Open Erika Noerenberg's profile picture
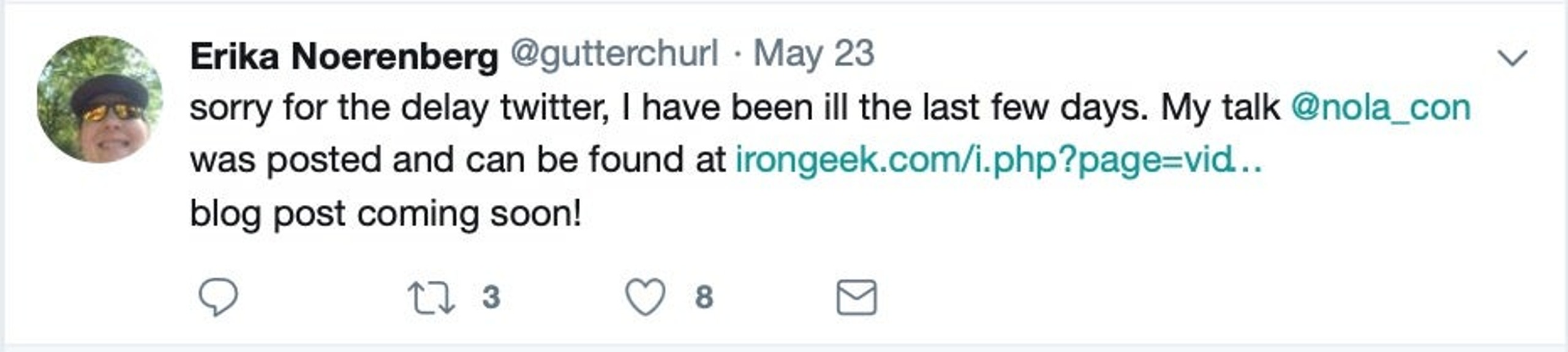 coord(100,99)
